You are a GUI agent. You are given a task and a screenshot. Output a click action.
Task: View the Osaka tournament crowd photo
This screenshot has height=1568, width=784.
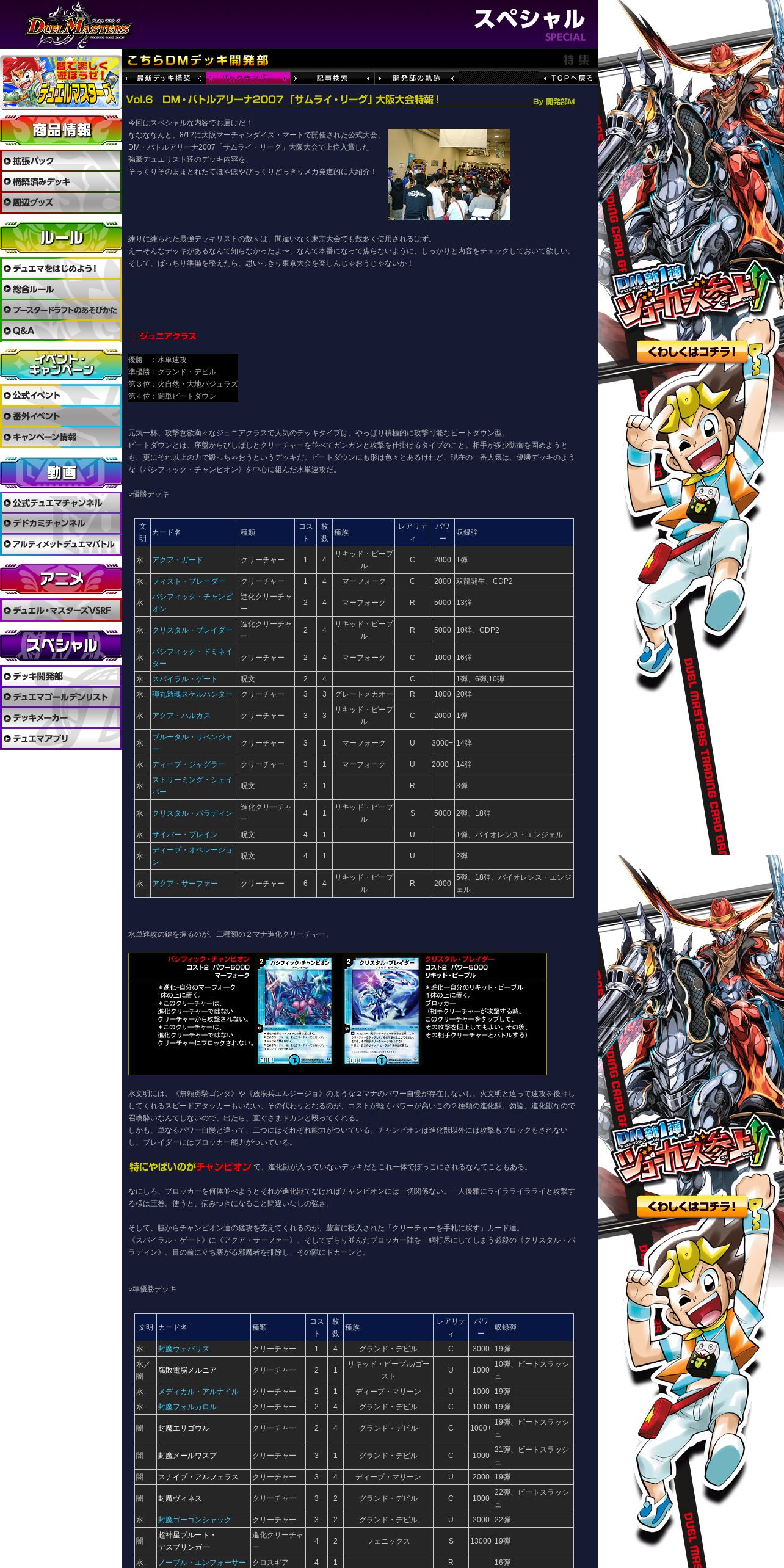click(x=449, y=175)
